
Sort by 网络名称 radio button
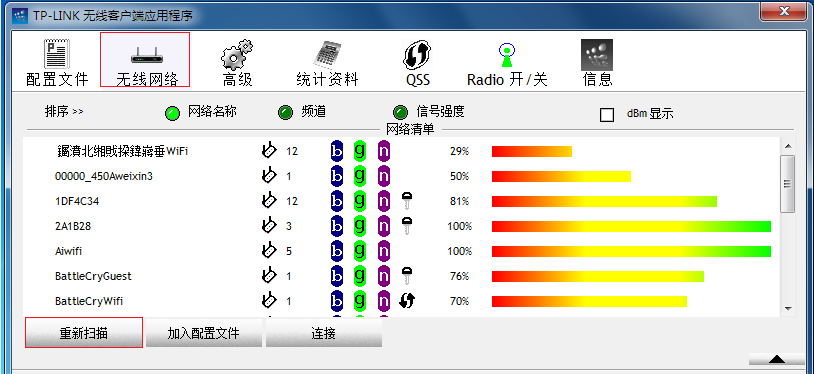click(172, 113)
